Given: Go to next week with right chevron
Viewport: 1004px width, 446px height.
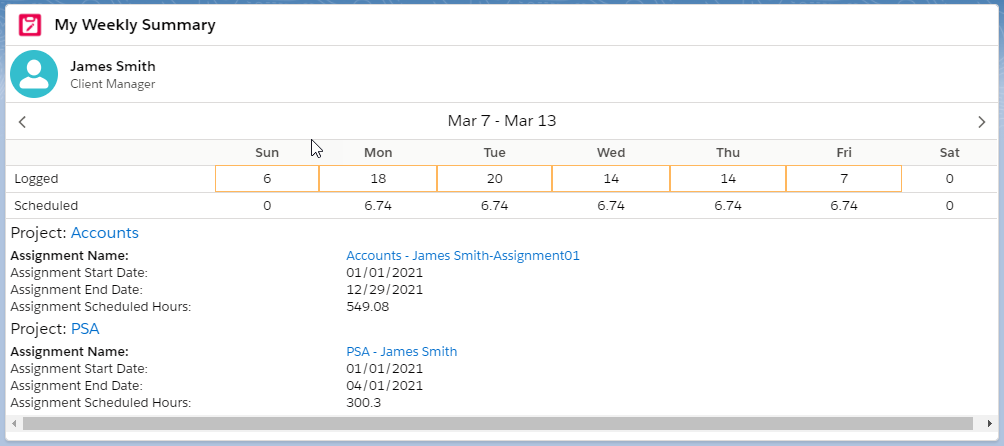Looking at the screenshot, I should [981, 122].
